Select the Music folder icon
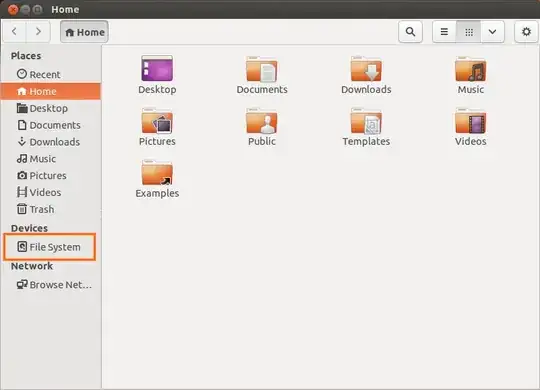The image size is (540, 390). 470,75
